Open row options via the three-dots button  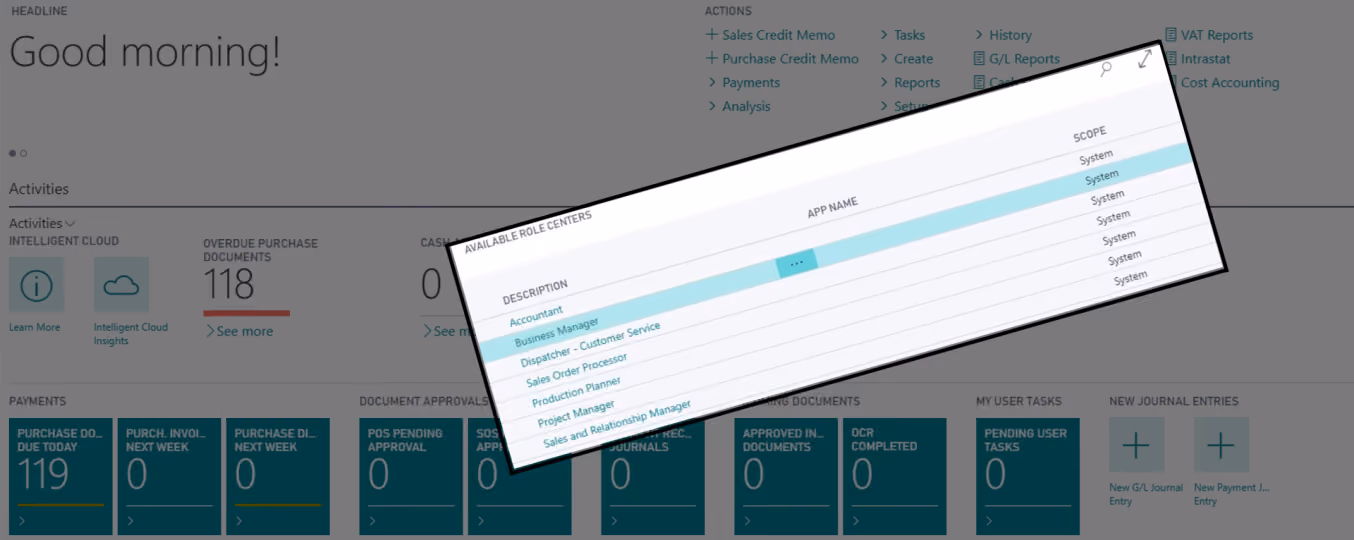(x=797, y=262)
